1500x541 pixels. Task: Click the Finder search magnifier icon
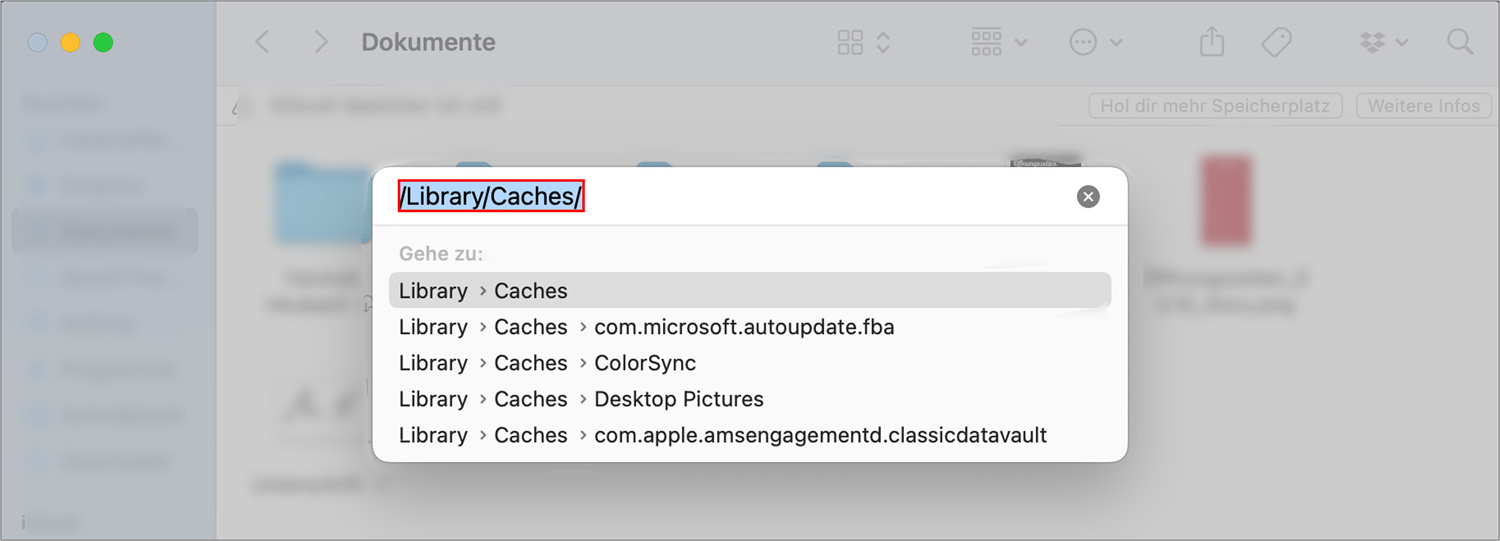coord(1460,42)
